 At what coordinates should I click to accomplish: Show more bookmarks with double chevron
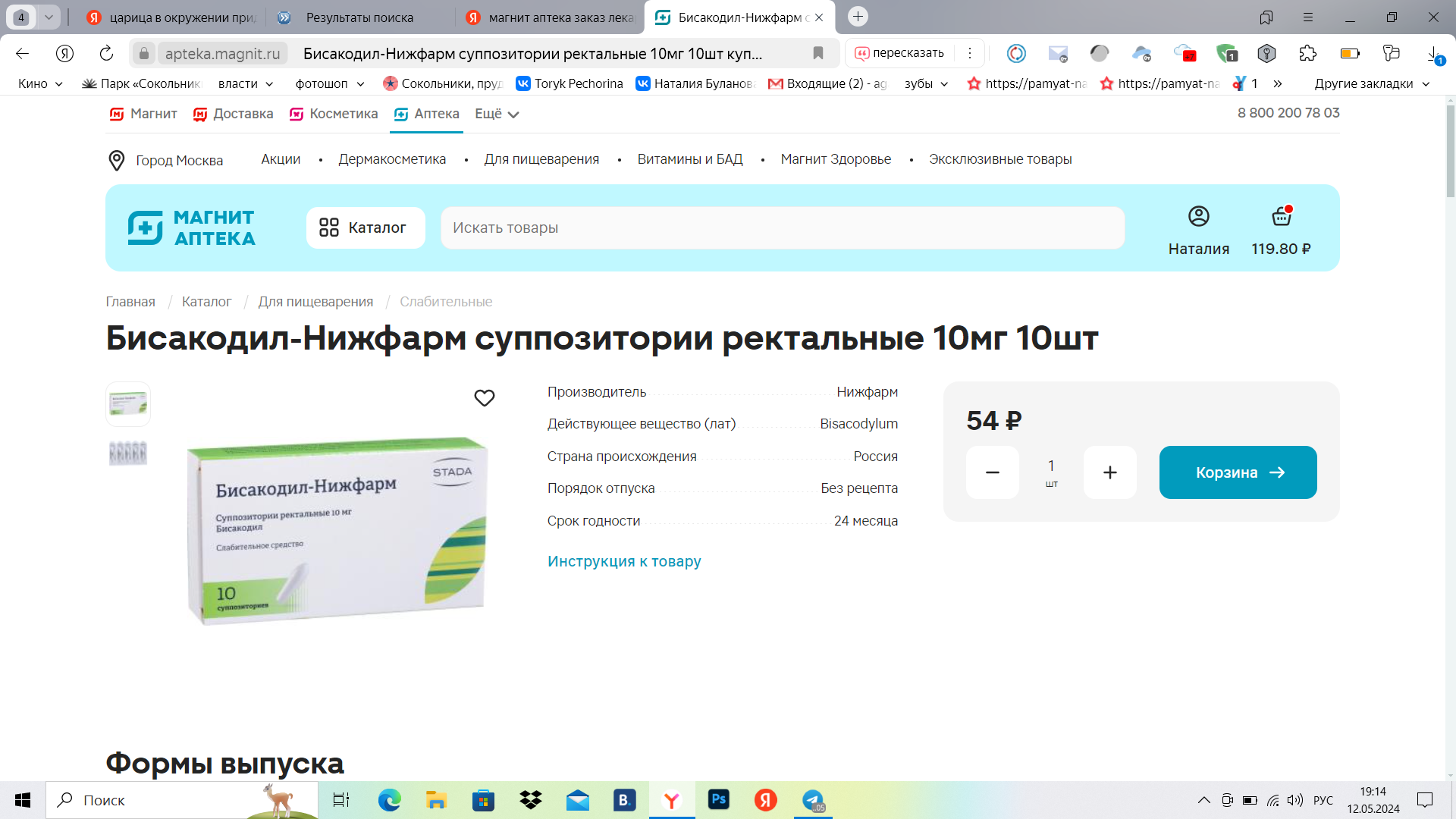pyautogui.click(x=1278, y=83)
